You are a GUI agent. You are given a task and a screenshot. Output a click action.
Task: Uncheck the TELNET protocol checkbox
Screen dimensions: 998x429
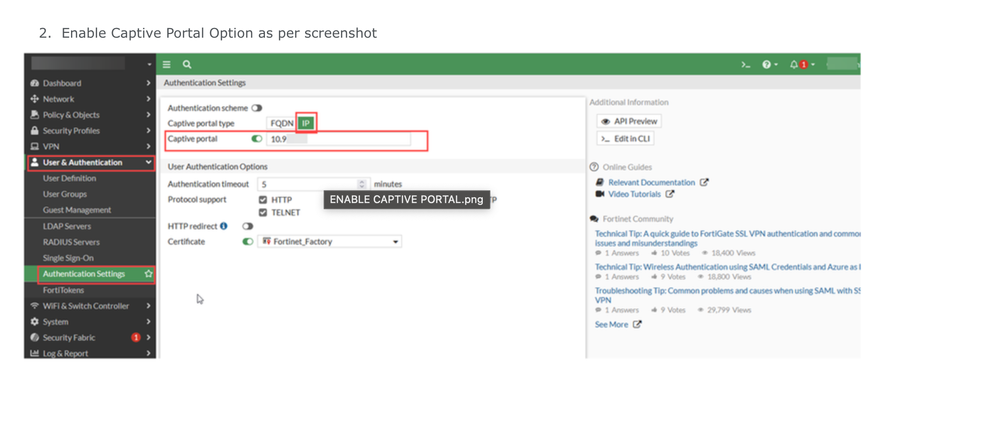pyautogui.click(x=263, y=213)
